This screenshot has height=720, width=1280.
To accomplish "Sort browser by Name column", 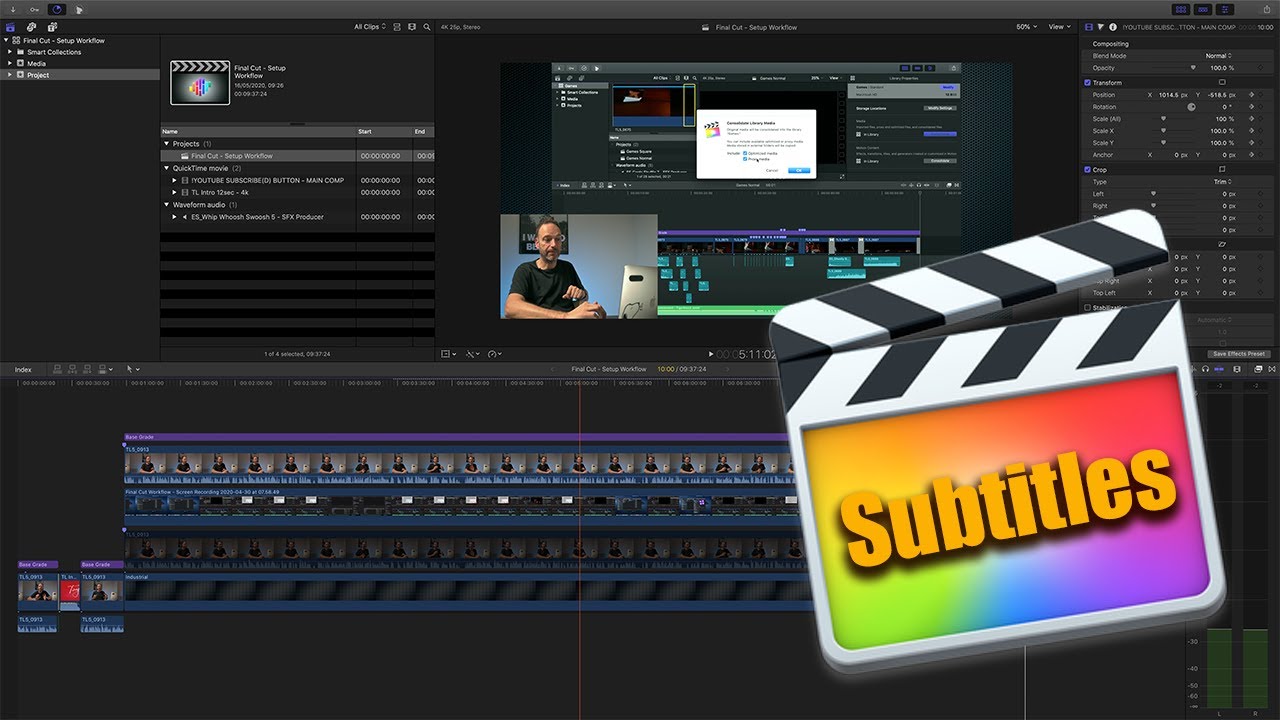I will (258, 131).
